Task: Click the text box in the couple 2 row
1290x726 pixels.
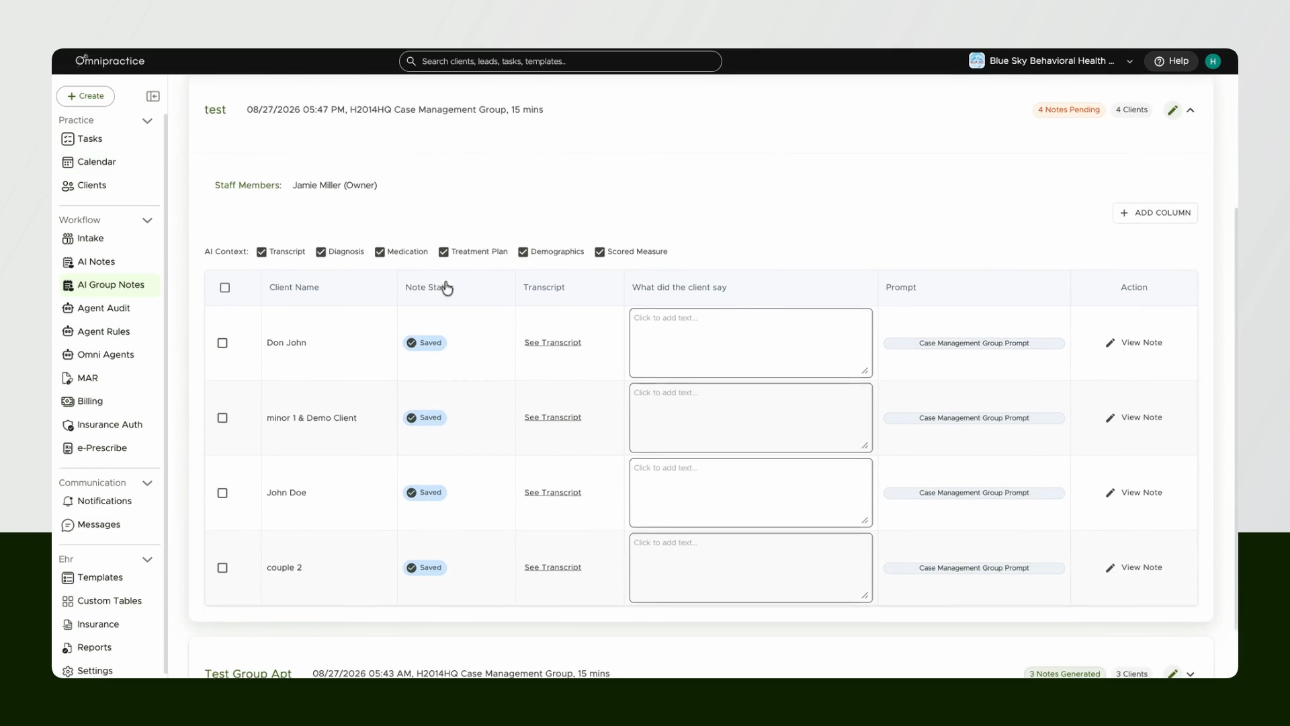Action: point(750,568)
